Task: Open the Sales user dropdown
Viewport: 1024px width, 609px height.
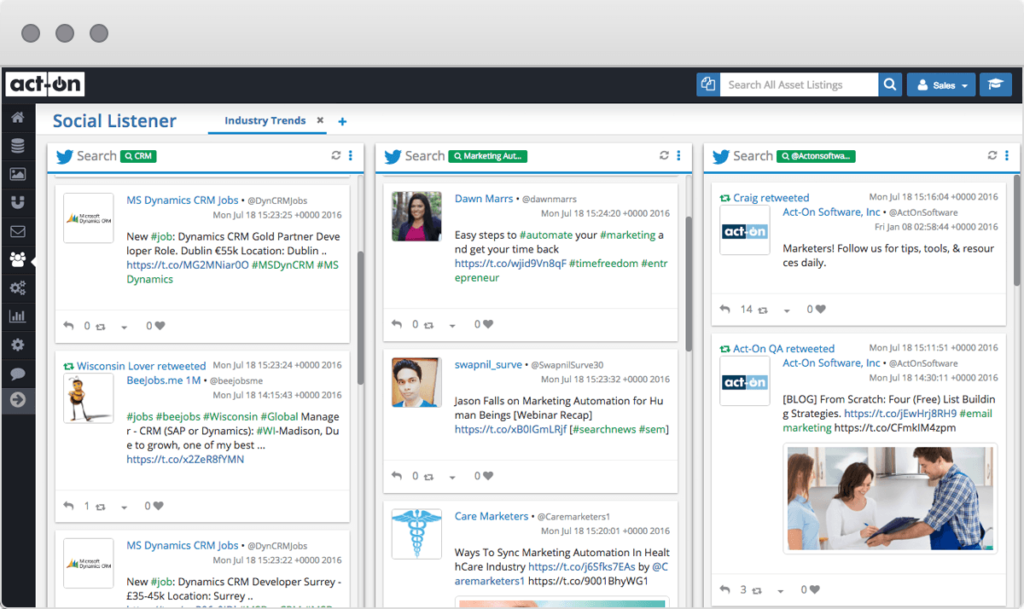Action: (x=940, y=84)
